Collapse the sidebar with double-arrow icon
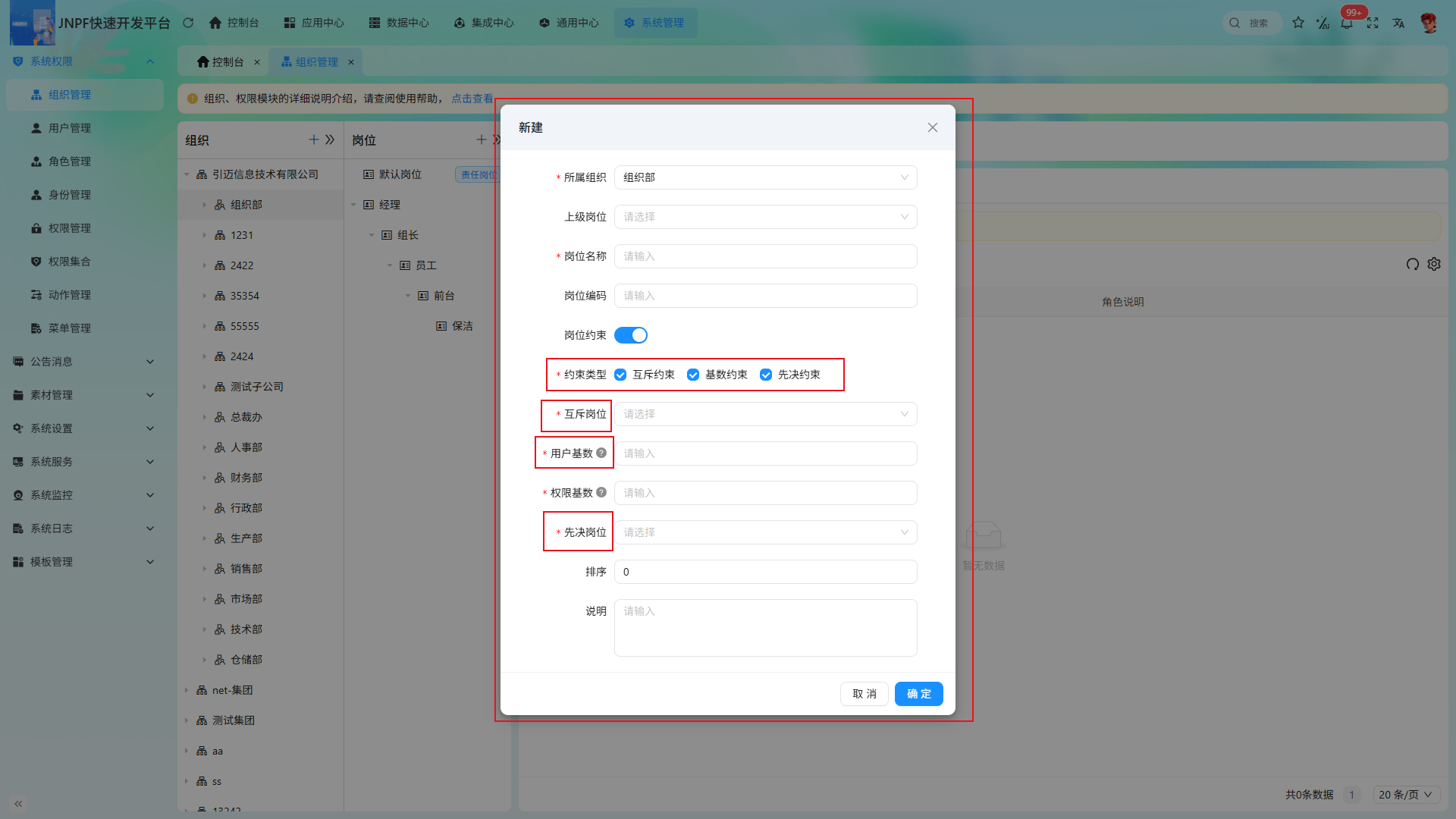This screenshot has height=819, width=1456. (18, 803)
